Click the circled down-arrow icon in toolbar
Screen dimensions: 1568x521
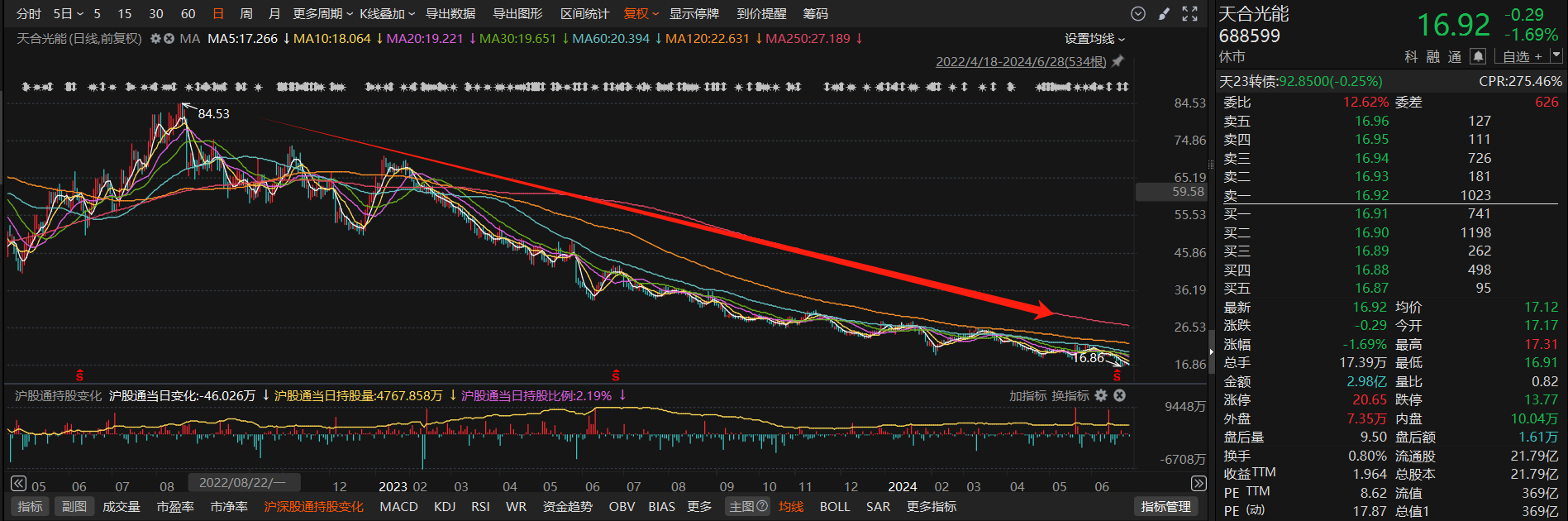[x=1138, y=14]
